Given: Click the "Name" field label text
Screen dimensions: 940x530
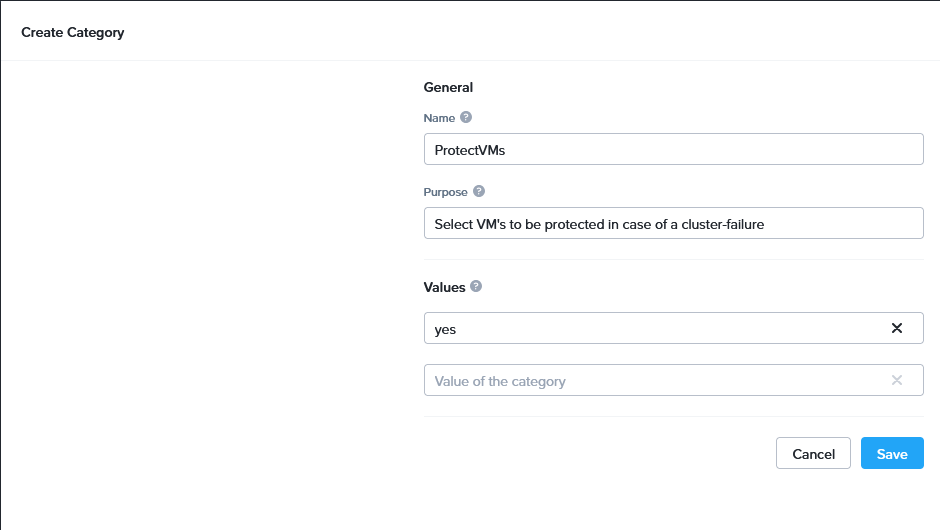Looking at the screenshot, I should (x=439, y=118).
